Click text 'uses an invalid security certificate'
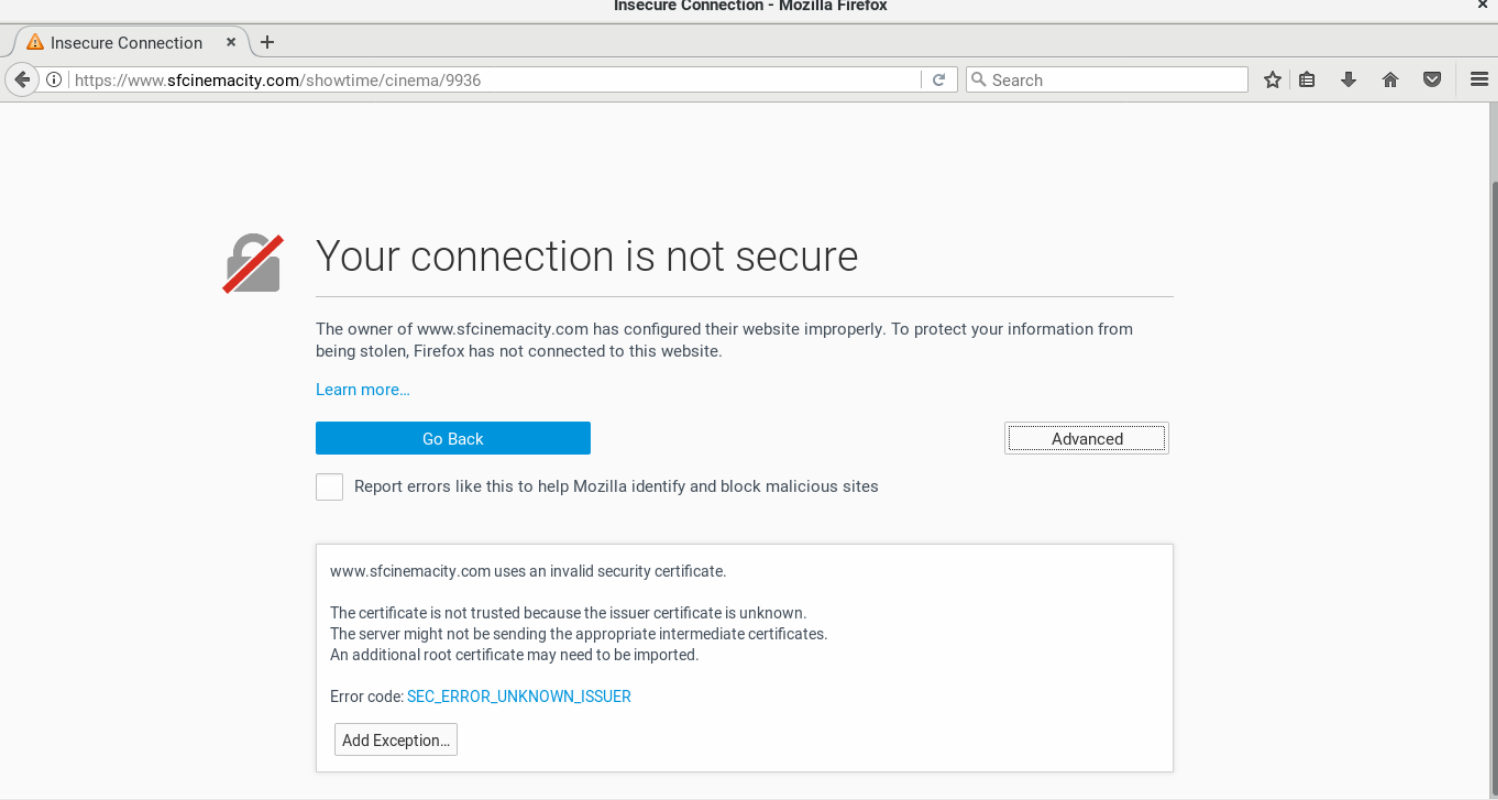Image resolution: width=1498 pixels, height=800 pixels. pyautogui.click(x=610, y=572)
